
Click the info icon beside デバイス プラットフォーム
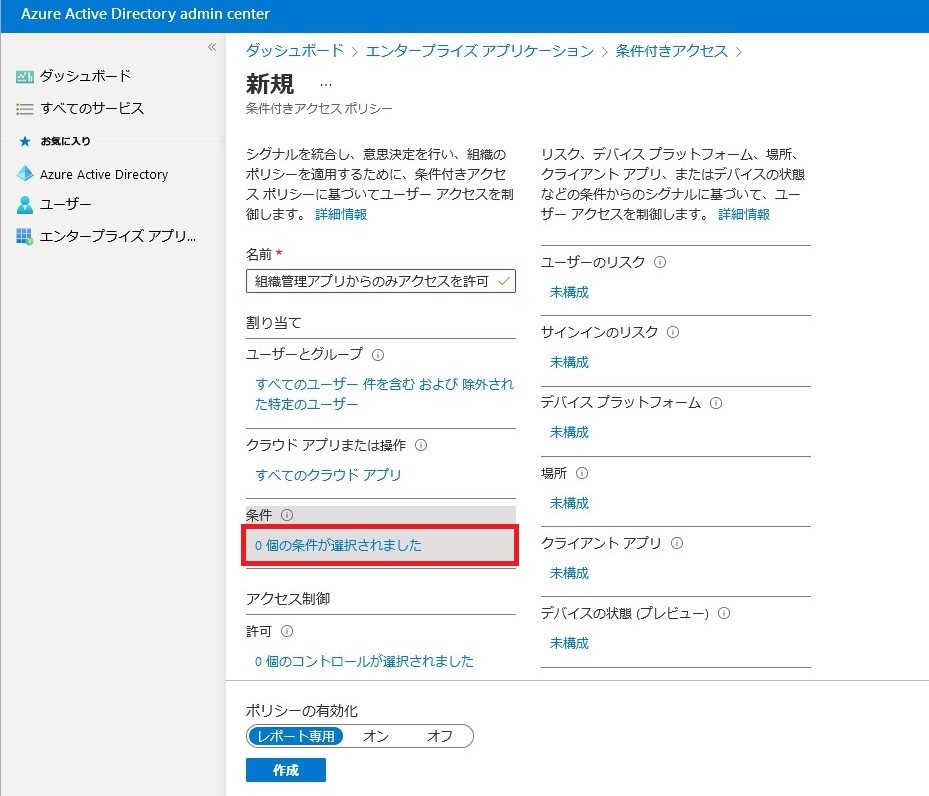[716, 403]
